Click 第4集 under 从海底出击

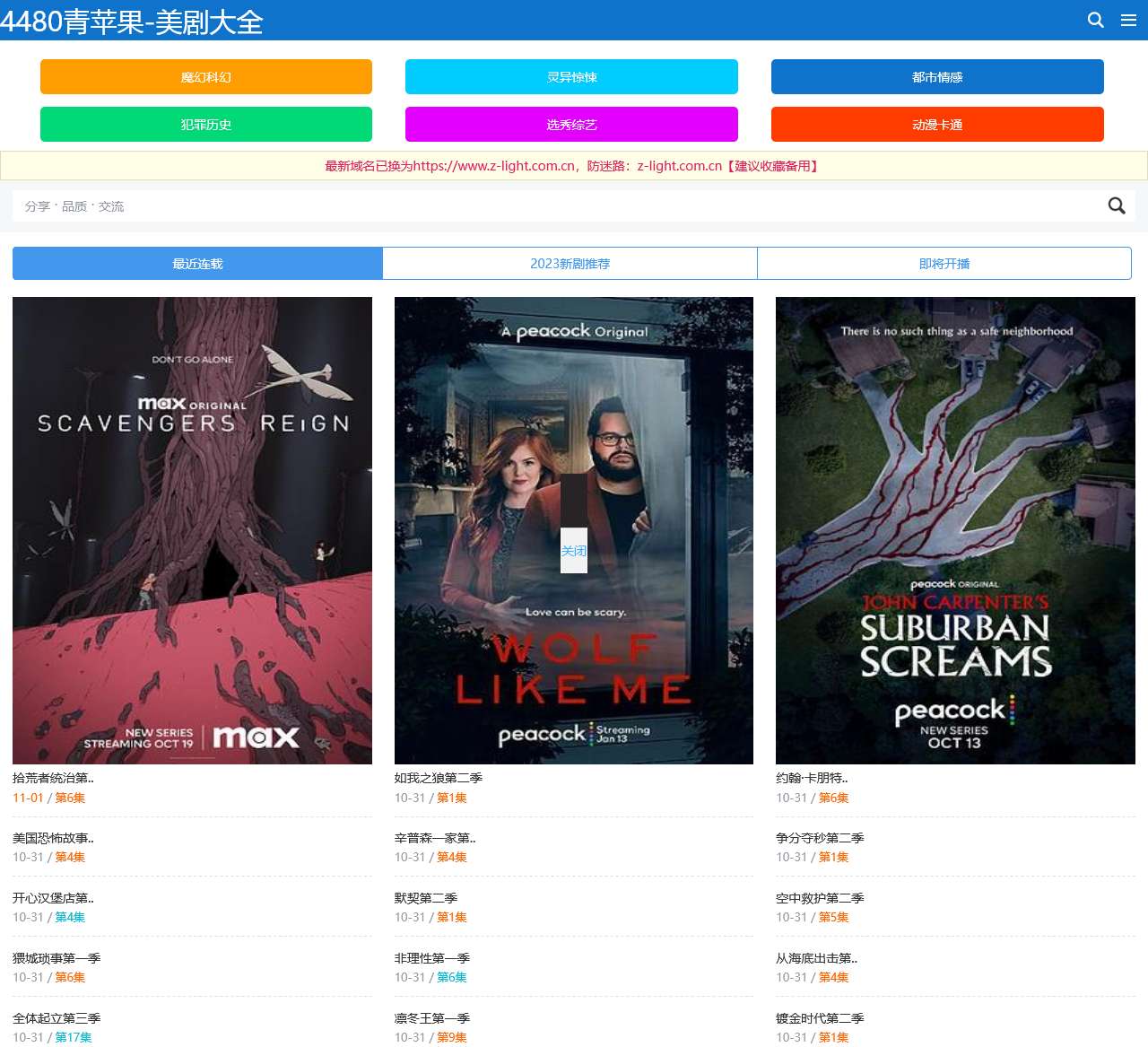click(833, 977)
